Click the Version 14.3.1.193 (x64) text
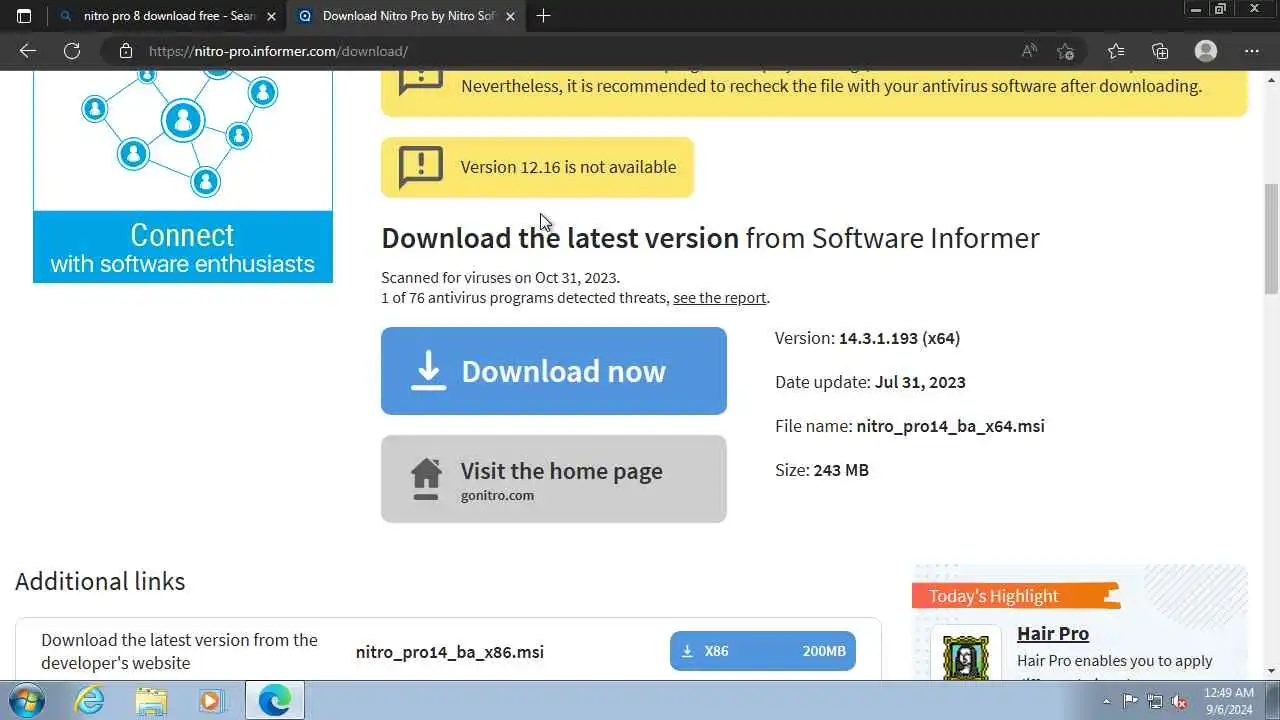Image resolution: width=1280 pixels, height=720 pixels. (x=867, y=338)
